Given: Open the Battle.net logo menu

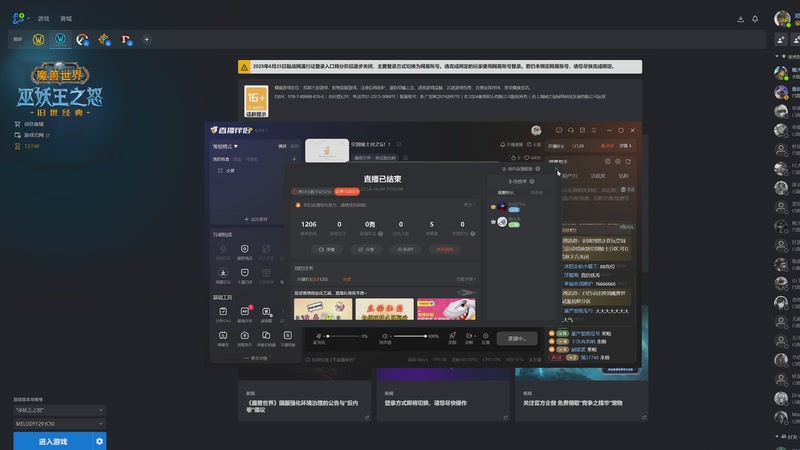Looking at the screenshot, I should click(x=19, y=18).
